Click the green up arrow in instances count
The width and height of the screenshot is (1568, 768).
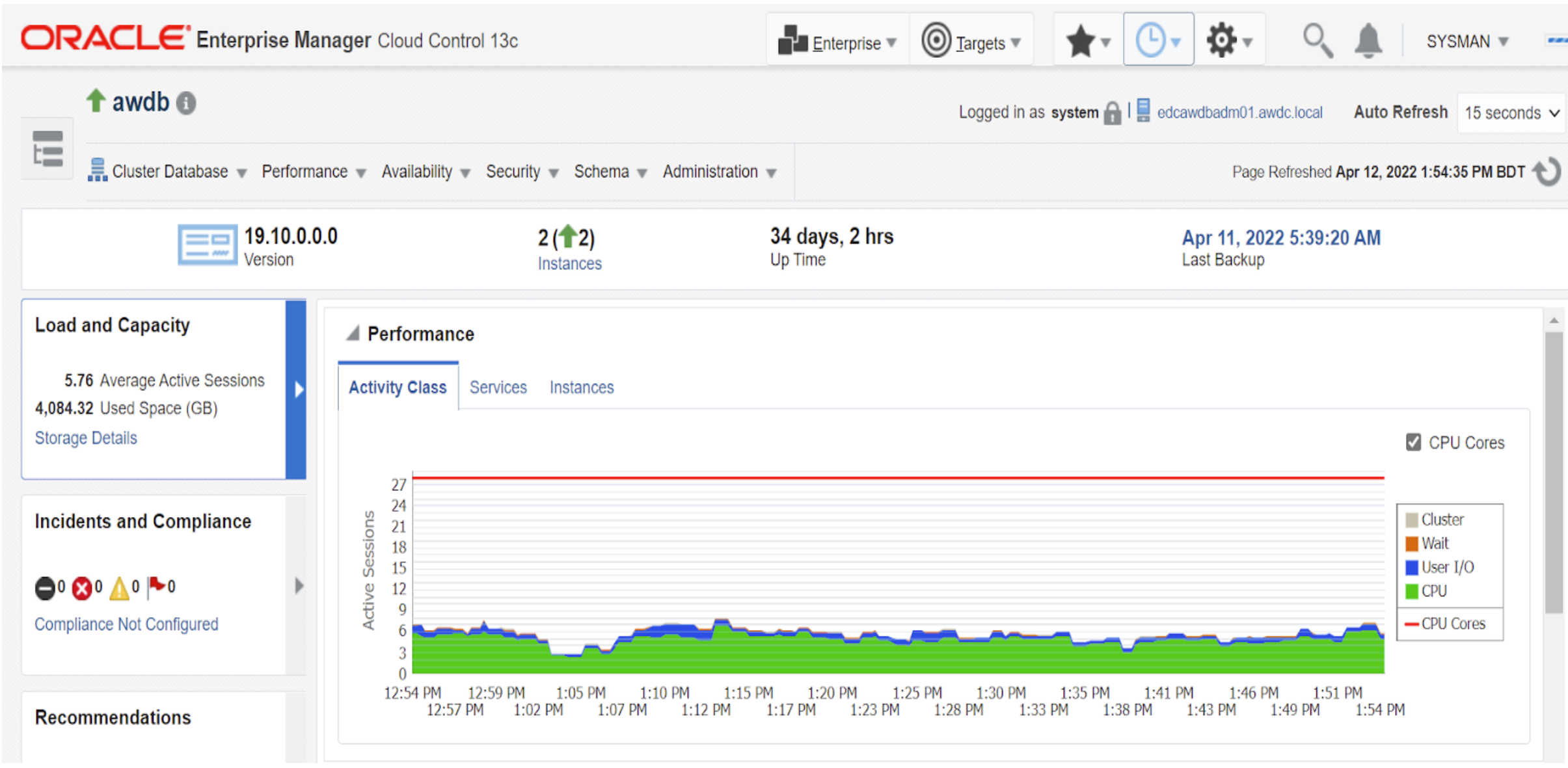tap(568, 235)
